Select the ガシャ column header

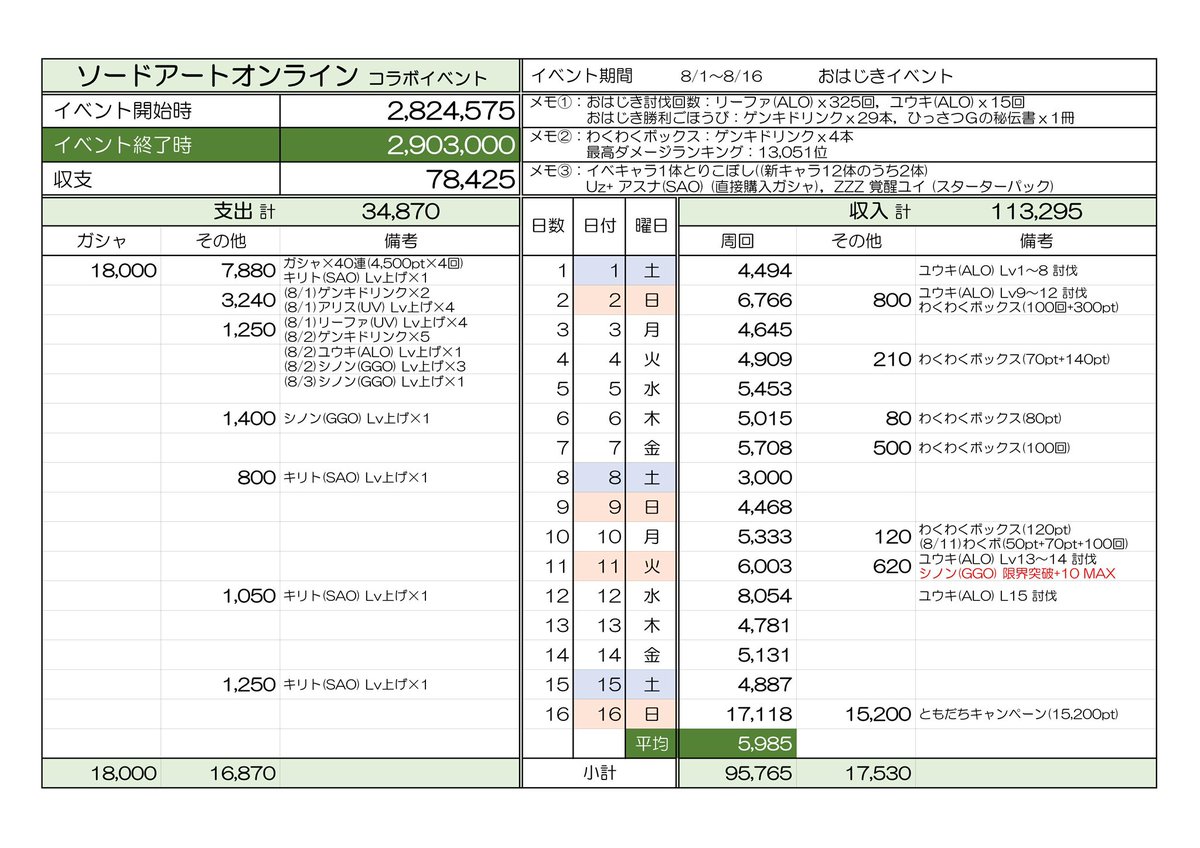point(102,241)
